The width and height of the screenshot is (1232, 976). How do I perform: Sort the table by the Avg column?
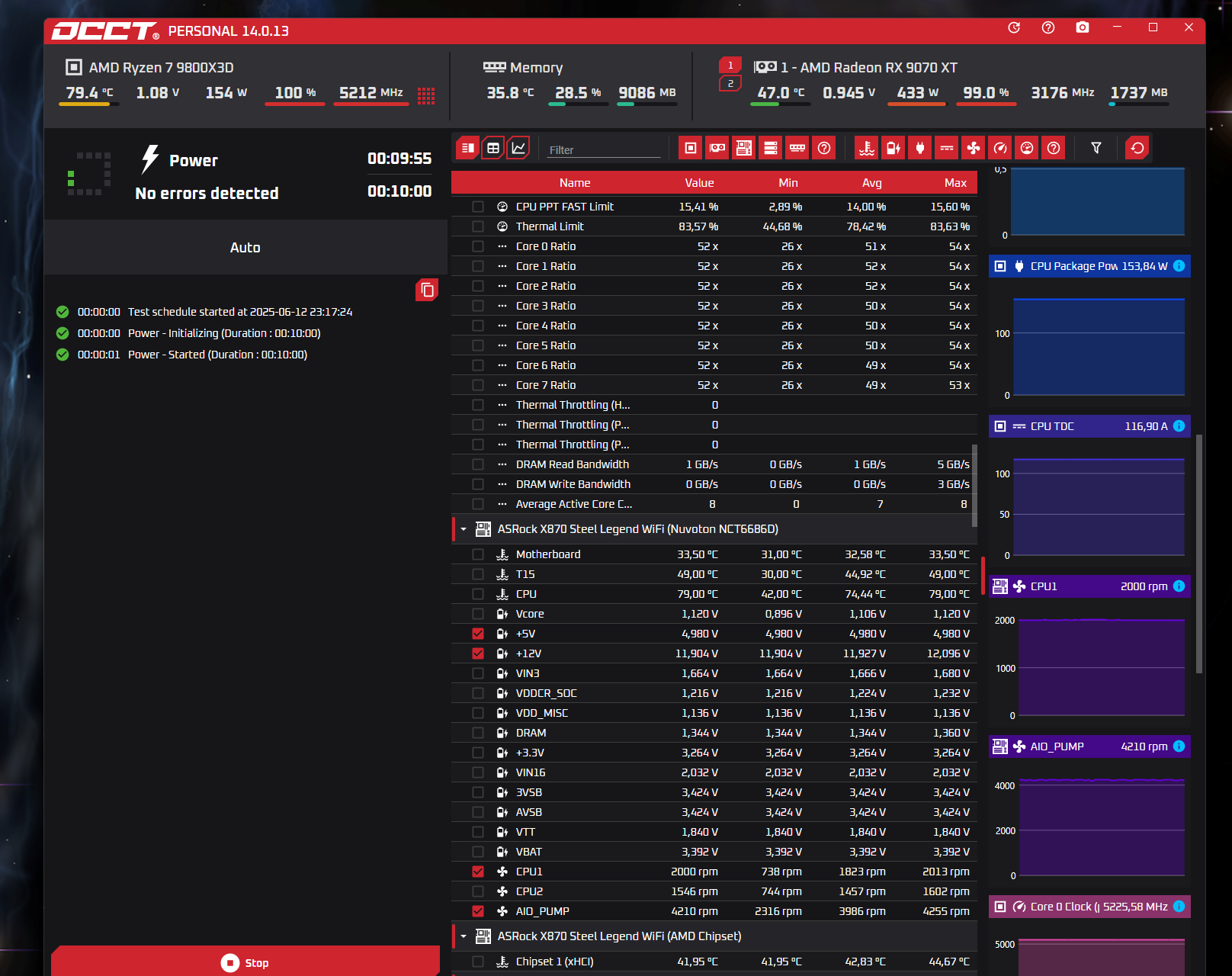click(x=872, y=183)
